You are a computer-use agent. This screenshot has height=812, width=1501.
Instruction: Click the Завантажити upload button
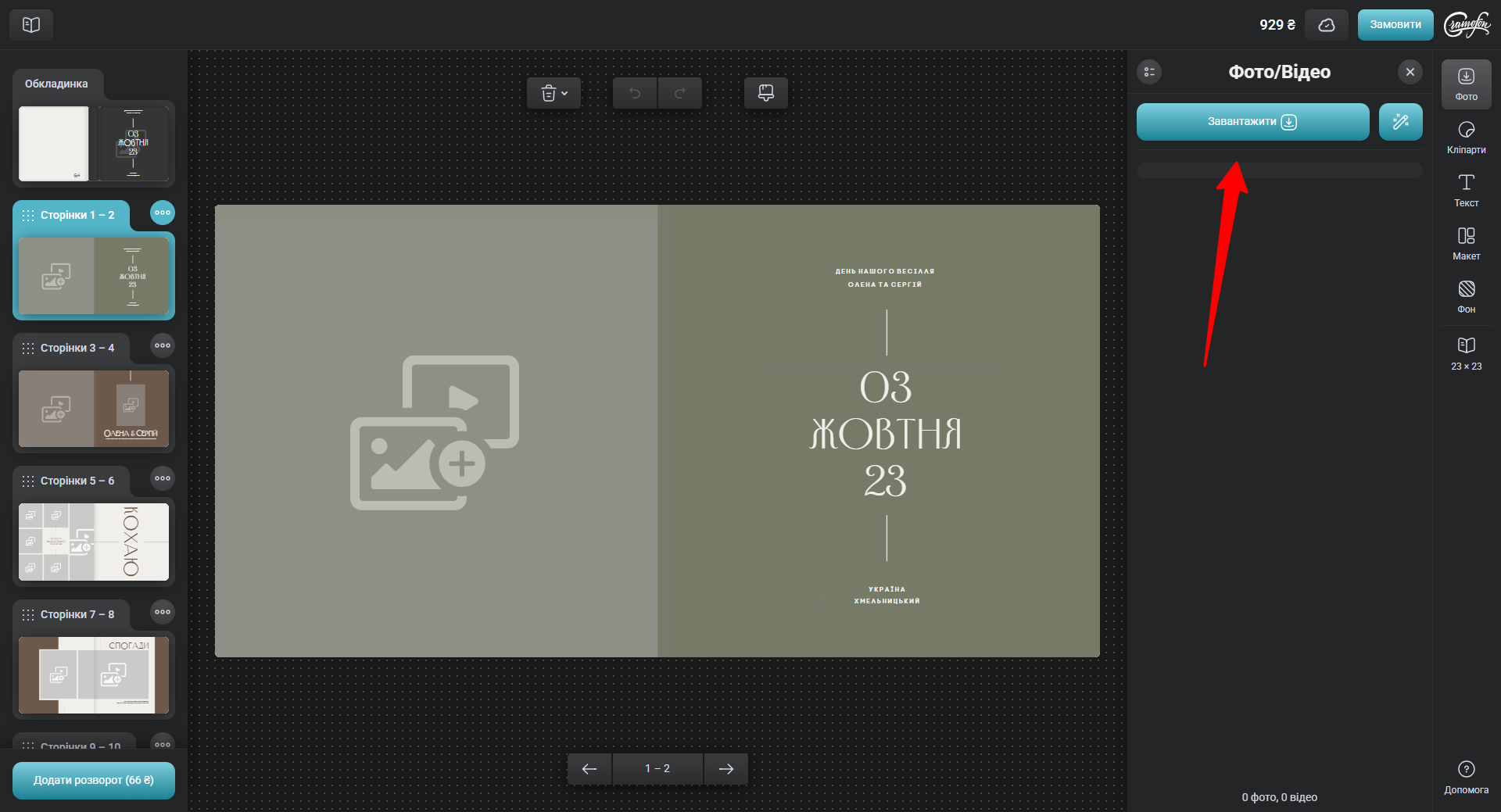[1252, 122]
